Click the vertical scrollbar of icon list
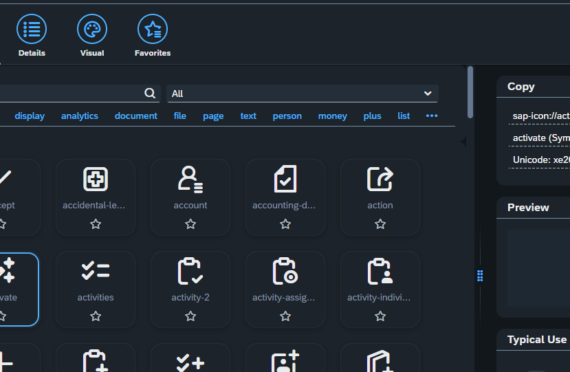The width and height of the screenshot is (570, 372). tap(470, 92)
